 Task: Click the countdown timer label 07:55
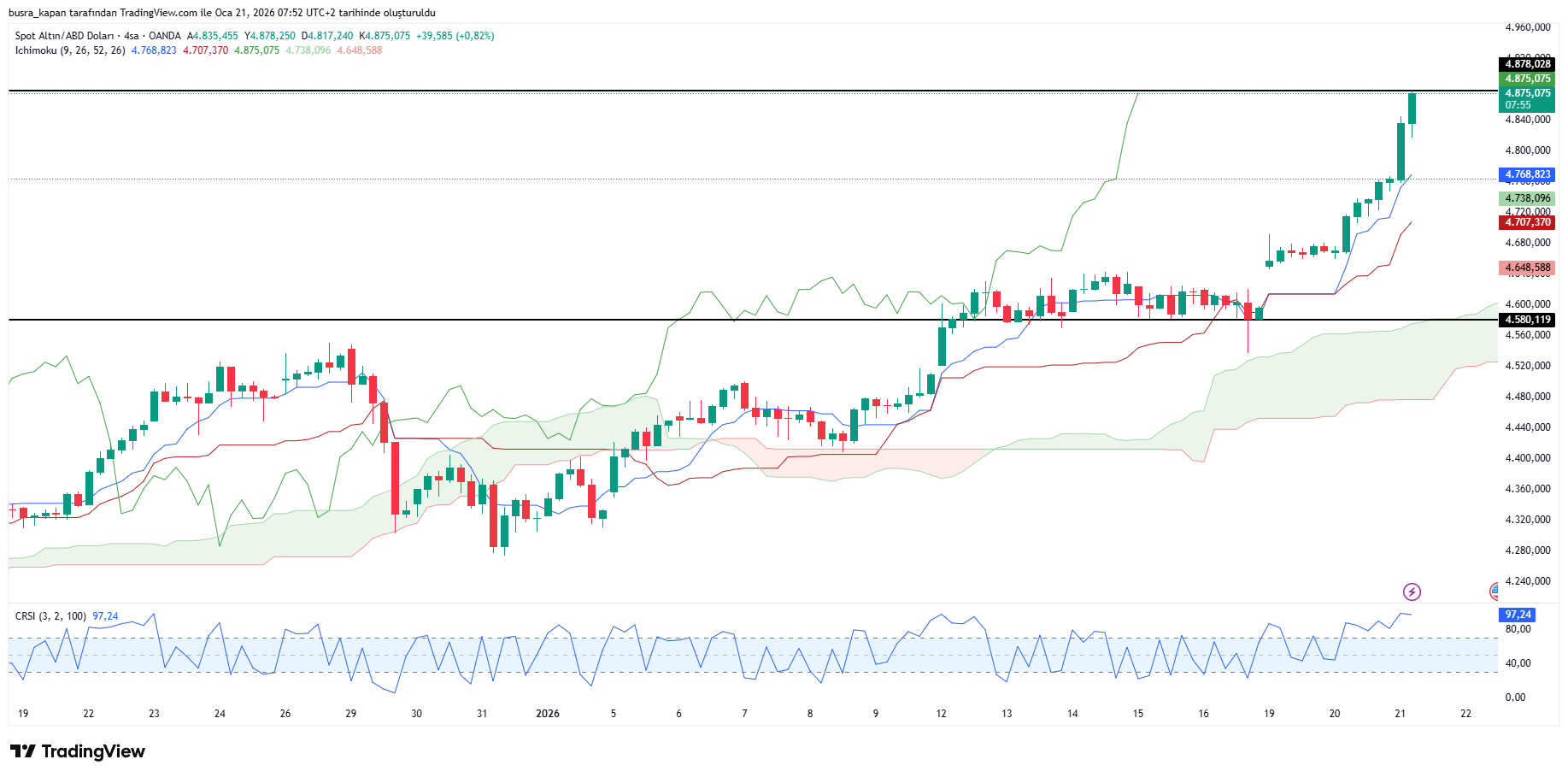pos(1518,105)
